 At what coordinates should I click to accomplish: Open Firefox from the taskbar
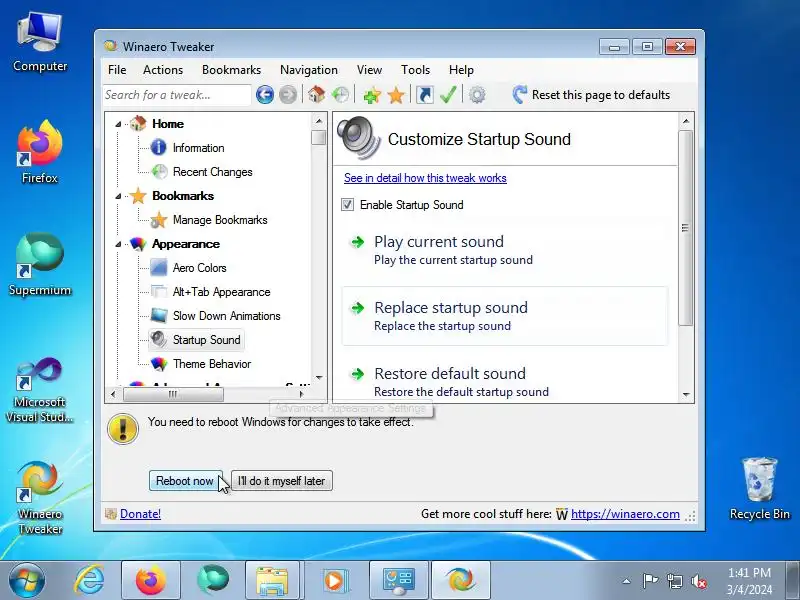(151, 581)
